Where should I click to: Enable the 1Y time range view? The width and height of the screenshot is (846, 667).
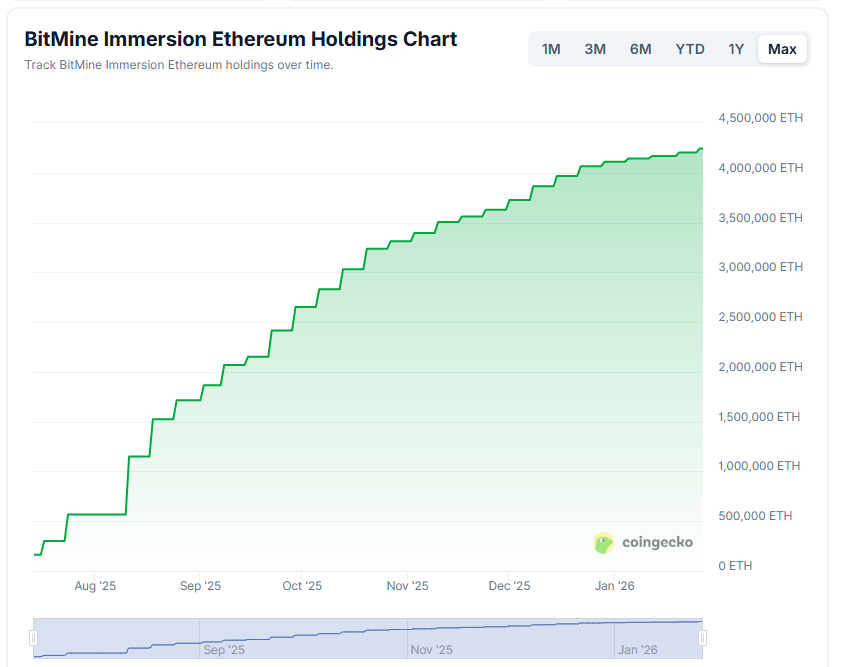[736, 48]
